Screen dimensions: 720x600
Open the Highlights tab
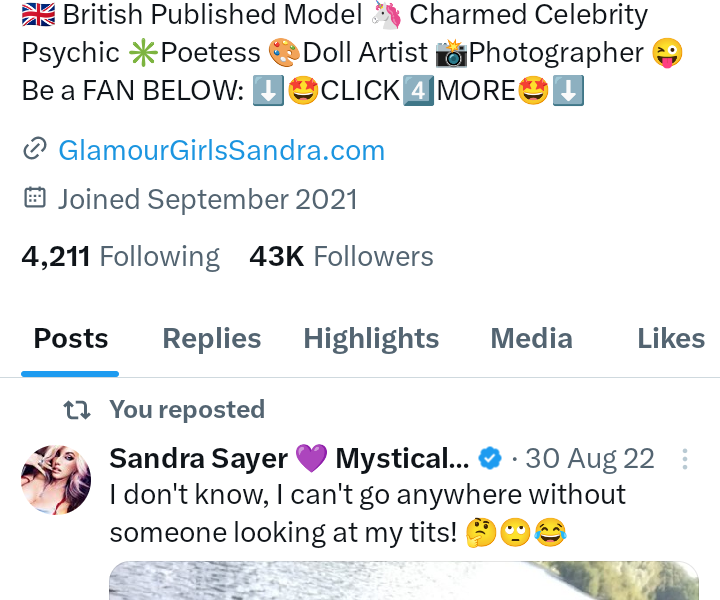click(371, 339)
